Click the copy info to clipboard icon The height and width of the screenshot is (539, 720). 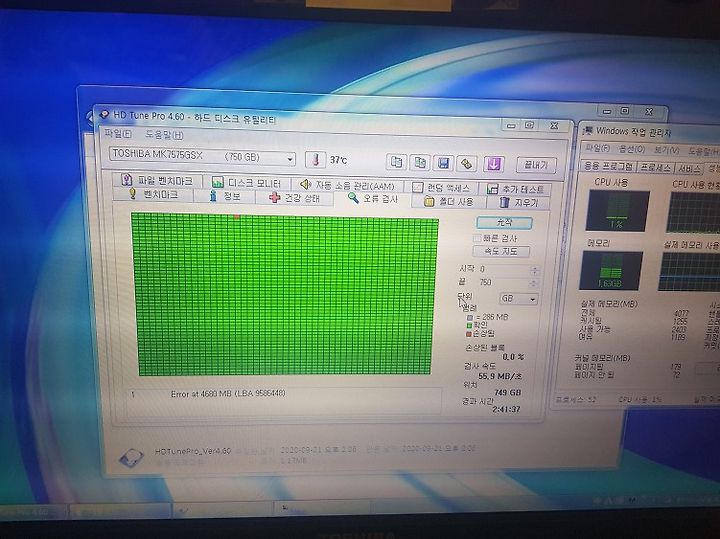396,162
